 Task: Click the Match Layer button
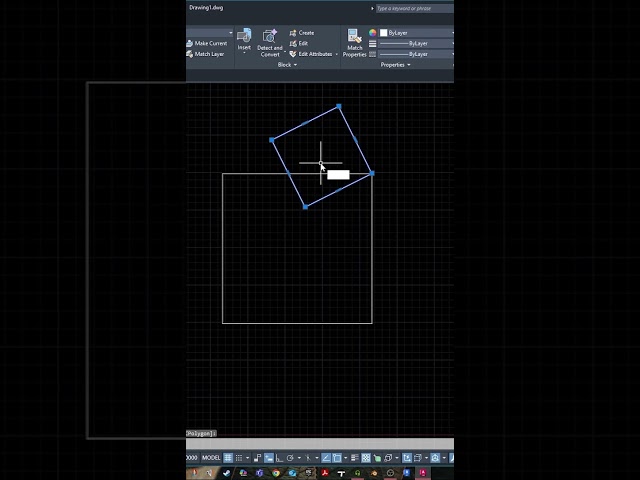205,54
